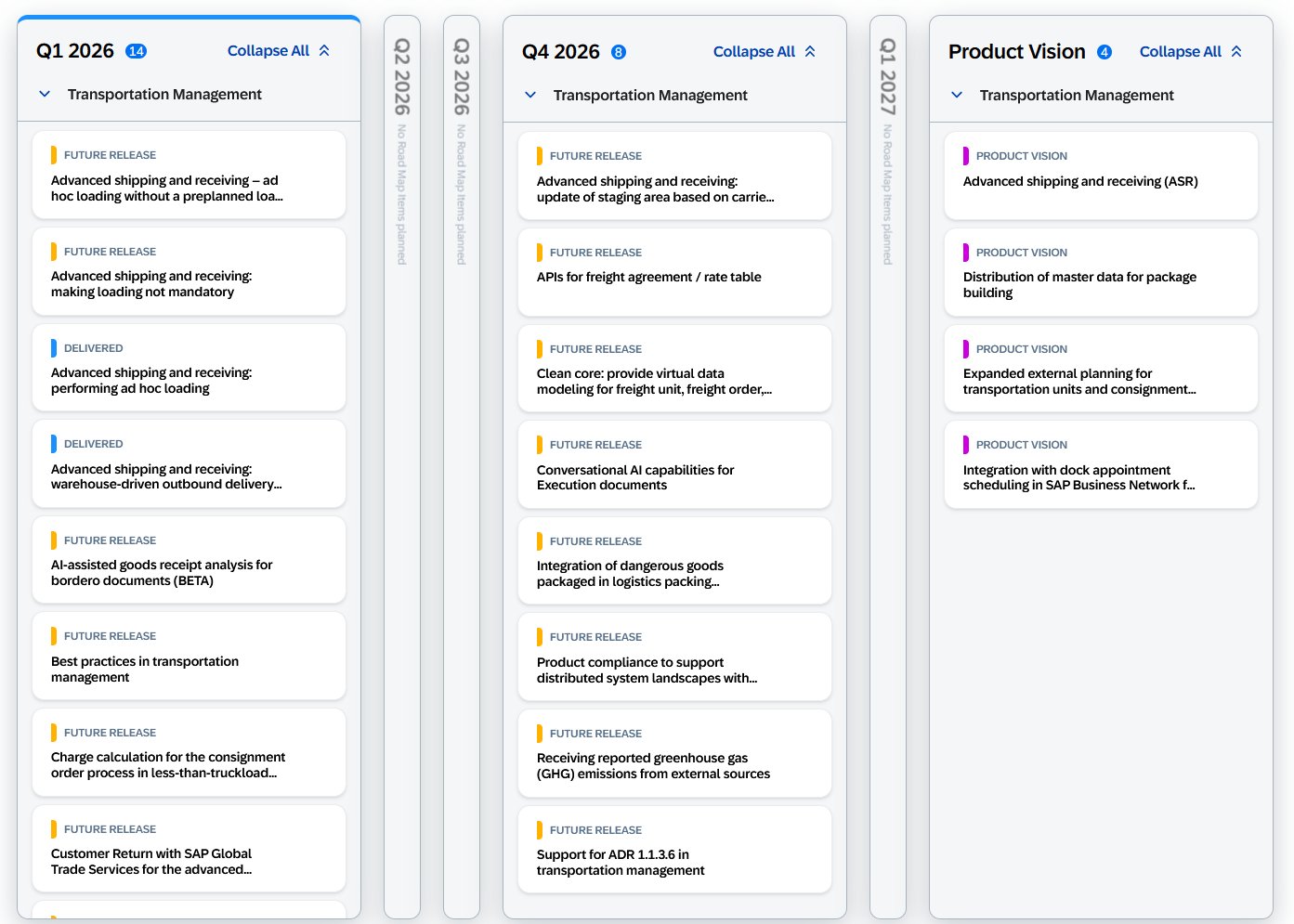Screen dimensions: 1294x924
Task: Open 'Charge calculation for the consignment order' card
Action: click(189, 752)
